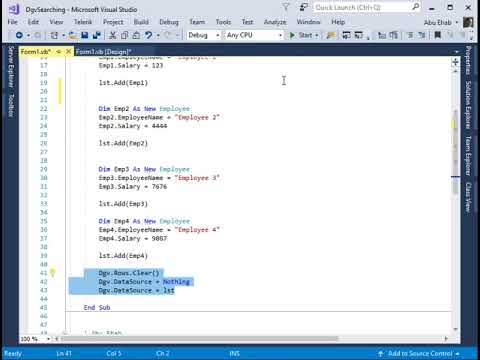Open the Team menu
The width and height of the screenshot is (480, 360).
(x=197, y=22)
